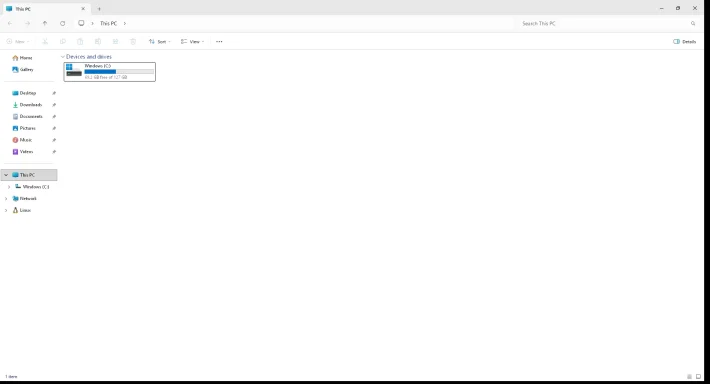Screen dimensions: 710x384
Task: Expand the Linux tree node
Action: coord(6,210)
